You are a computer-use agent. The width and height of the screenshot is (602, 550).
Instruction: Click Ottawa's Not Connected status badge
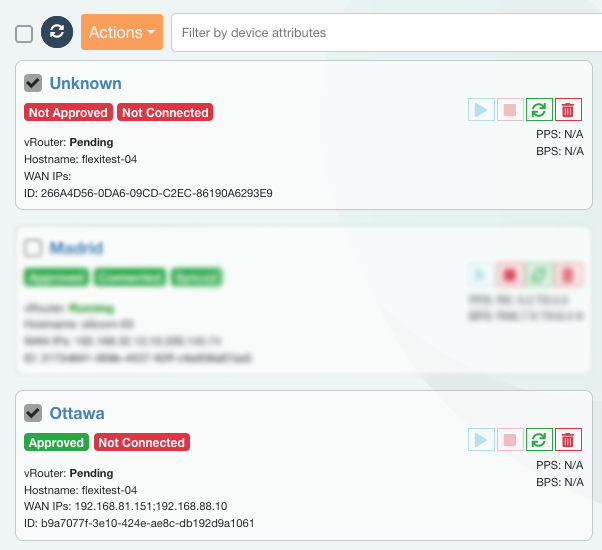point(141,443)
